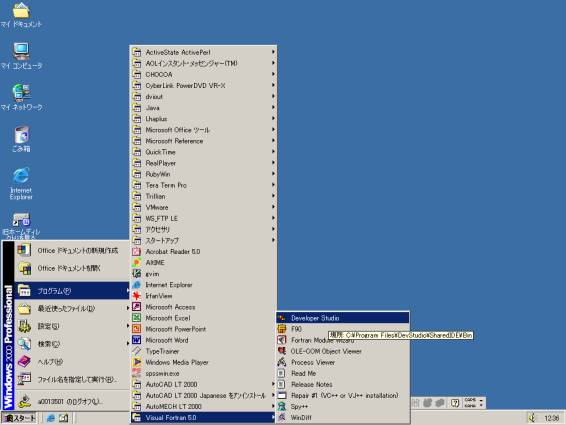Expand the CHOCOA submenu arrow
Image resolution: width=566 pixels, height=425 pixels.
click(x=273, y=74)
